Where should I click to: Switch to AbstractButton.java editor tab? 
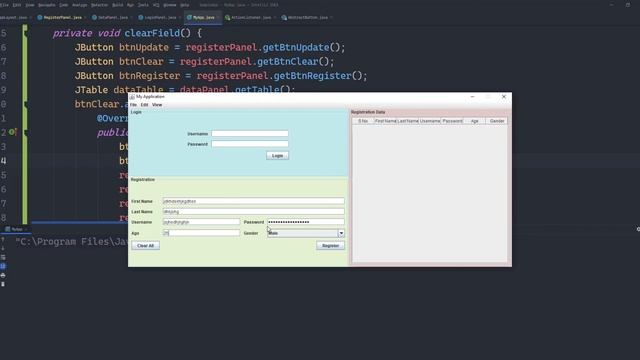tap(307, 18)
